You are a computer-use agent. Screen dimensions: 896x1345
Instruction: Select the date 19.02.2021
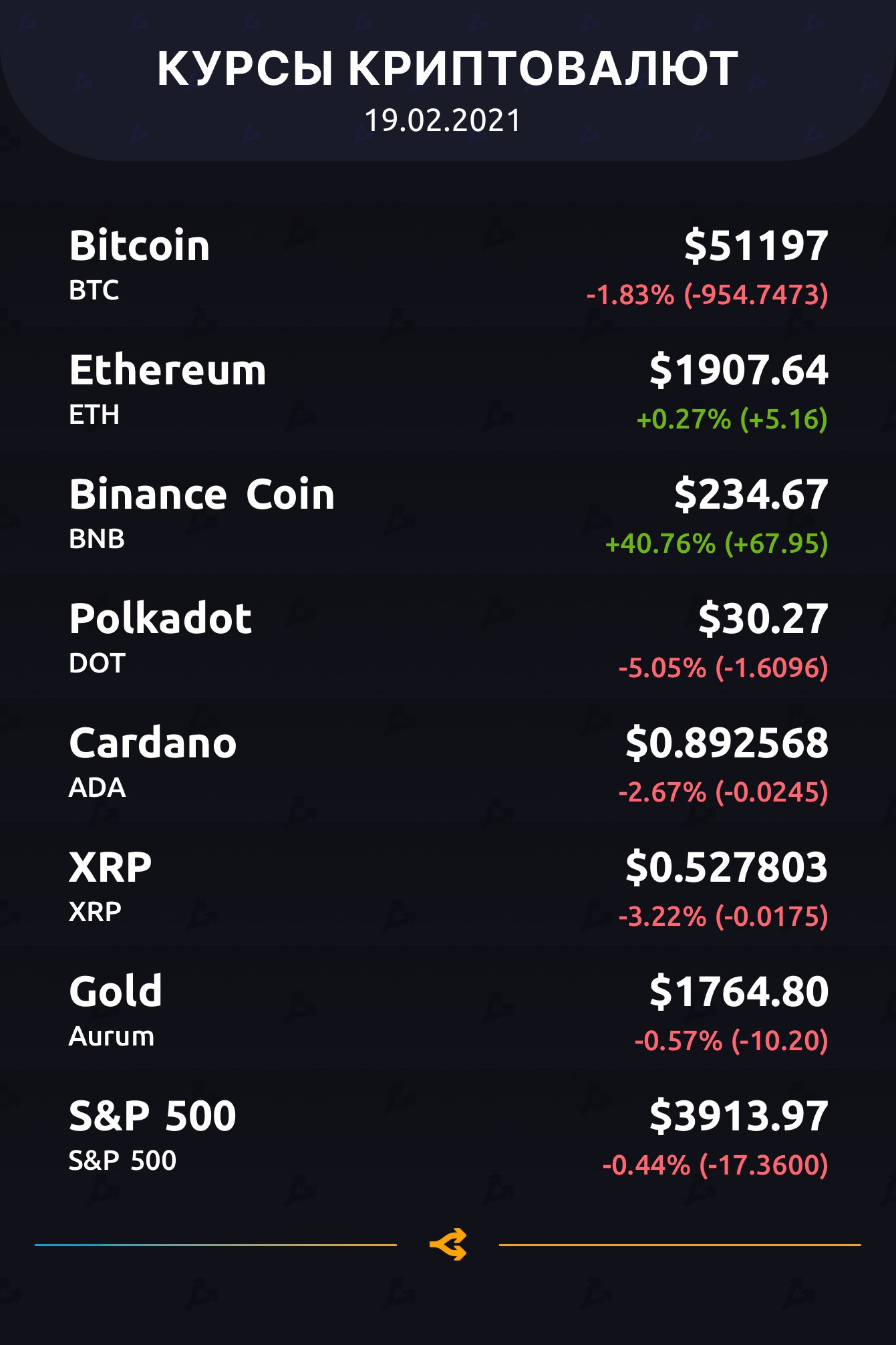click(442, 121)
